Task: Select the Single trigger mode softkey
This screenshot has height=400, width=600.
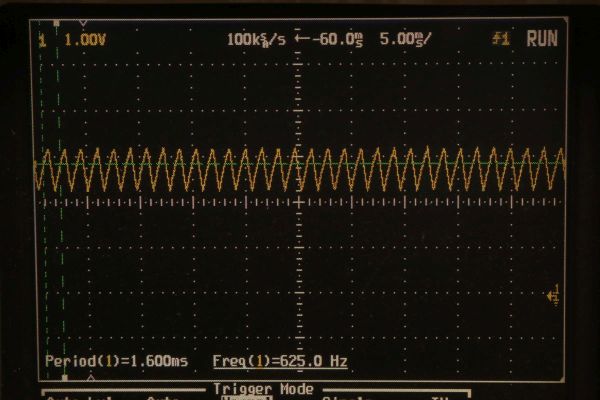Action: click(340, 396)
